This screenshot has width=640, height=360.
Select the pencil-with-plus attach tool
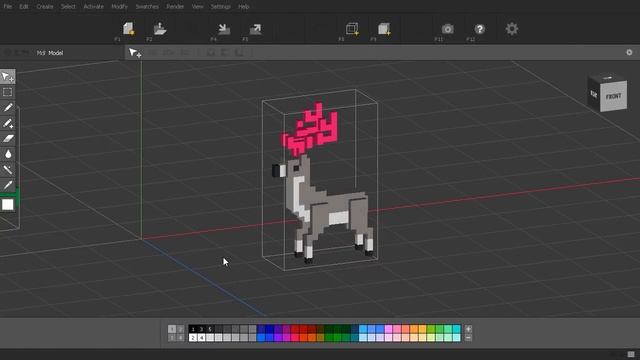8,123
